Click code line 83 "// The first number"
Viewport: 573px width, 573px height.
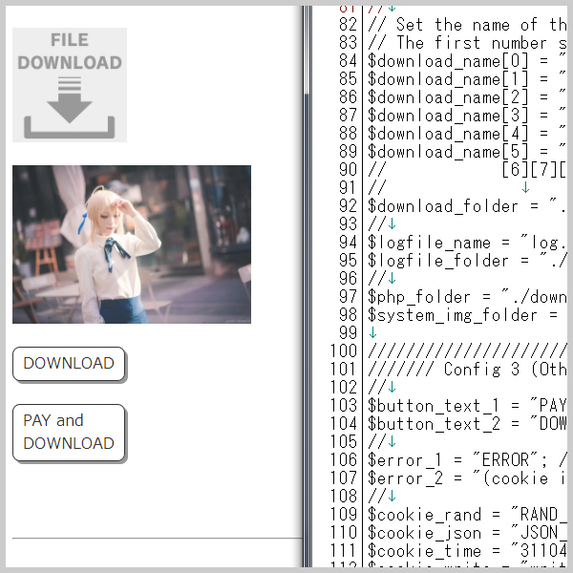(x=467, y=43)
